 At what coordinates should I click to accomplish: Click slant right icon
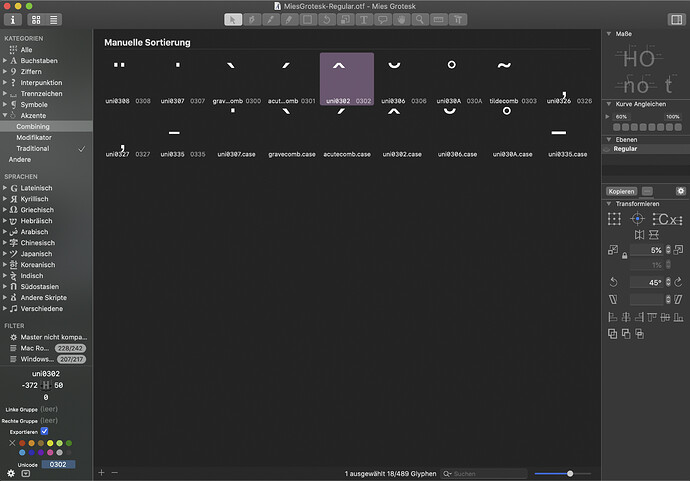click(x=678, y=300)
